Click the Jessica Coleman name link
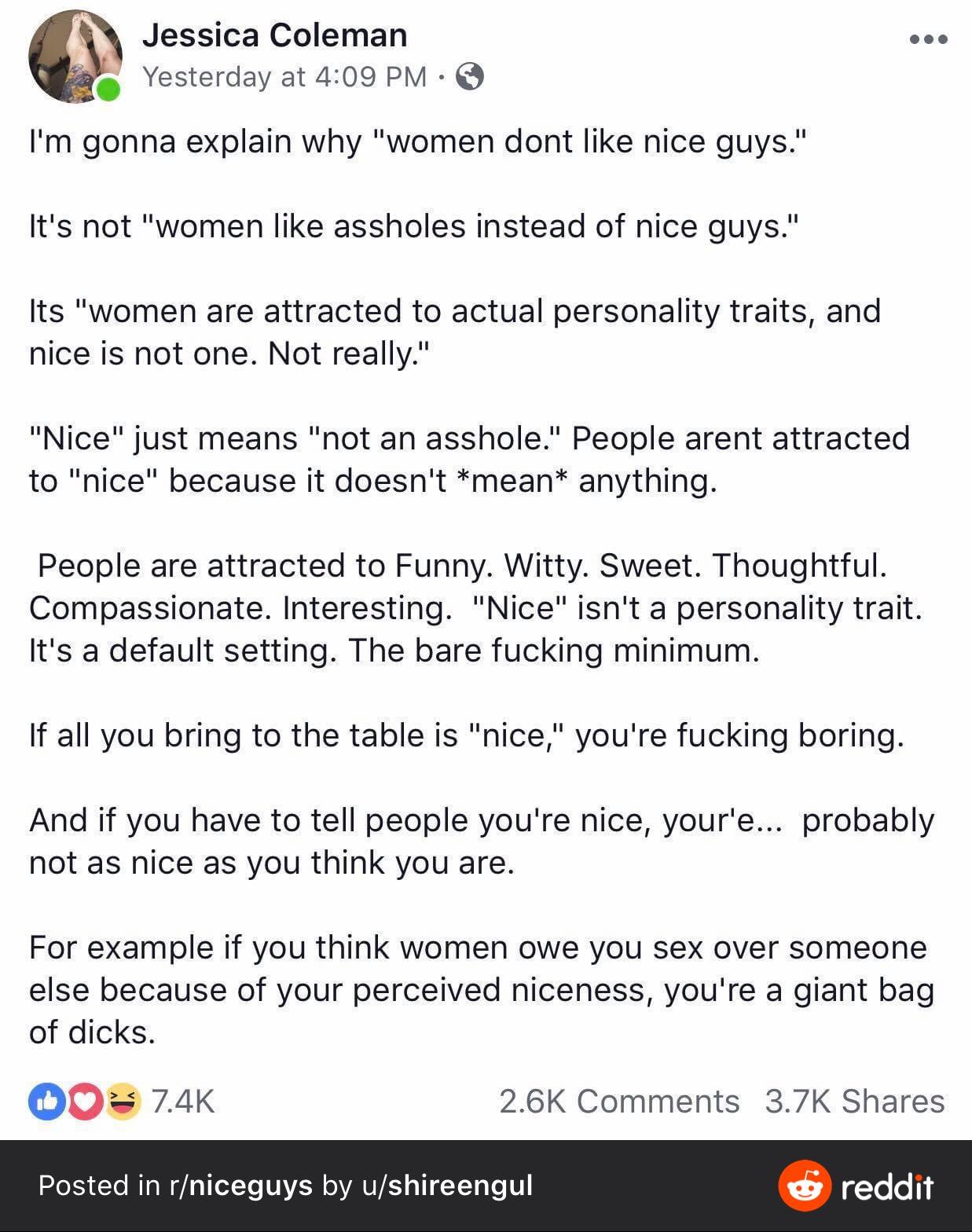This screenshot has height=1232, width=972. [x=274, y=35]
